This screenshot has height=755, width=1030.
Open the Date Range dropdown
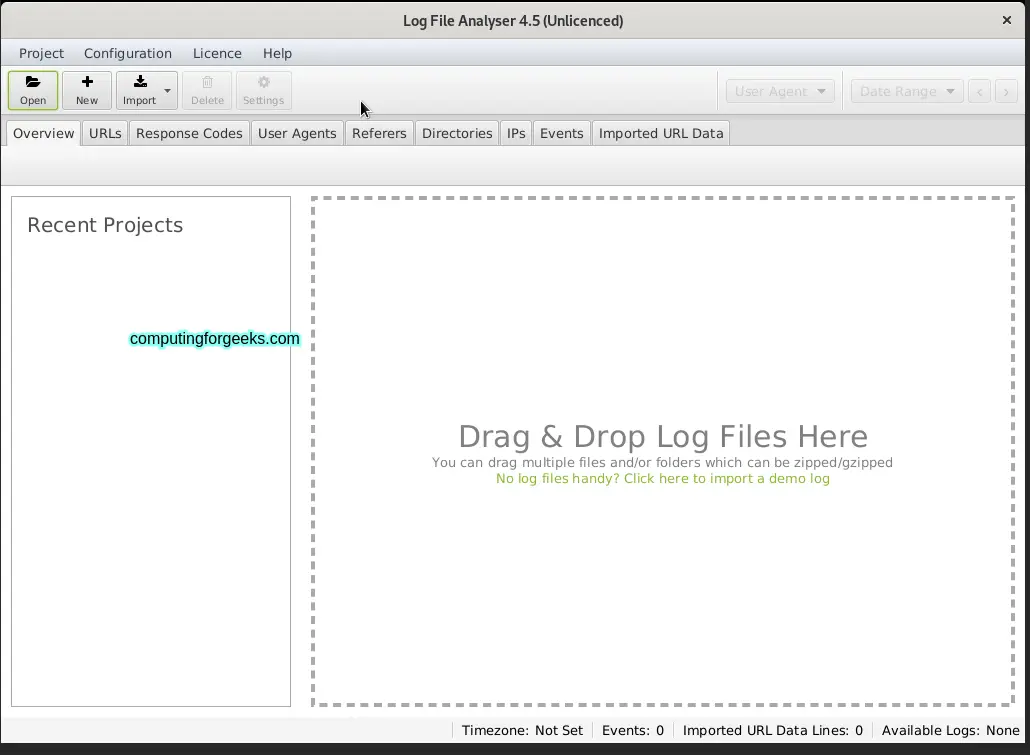tap(907, 91)
